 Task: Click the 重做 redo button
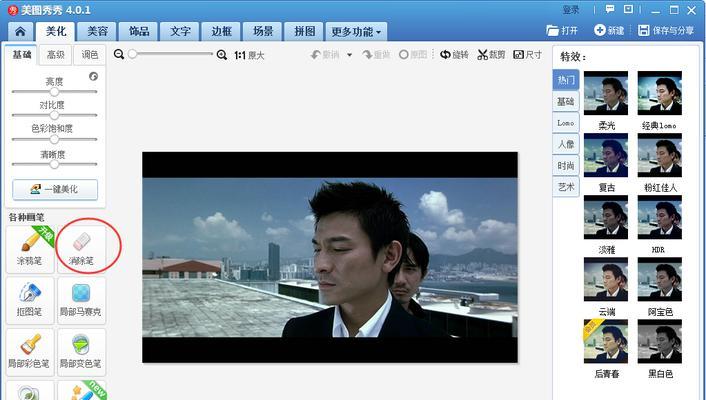click(377, 55)
